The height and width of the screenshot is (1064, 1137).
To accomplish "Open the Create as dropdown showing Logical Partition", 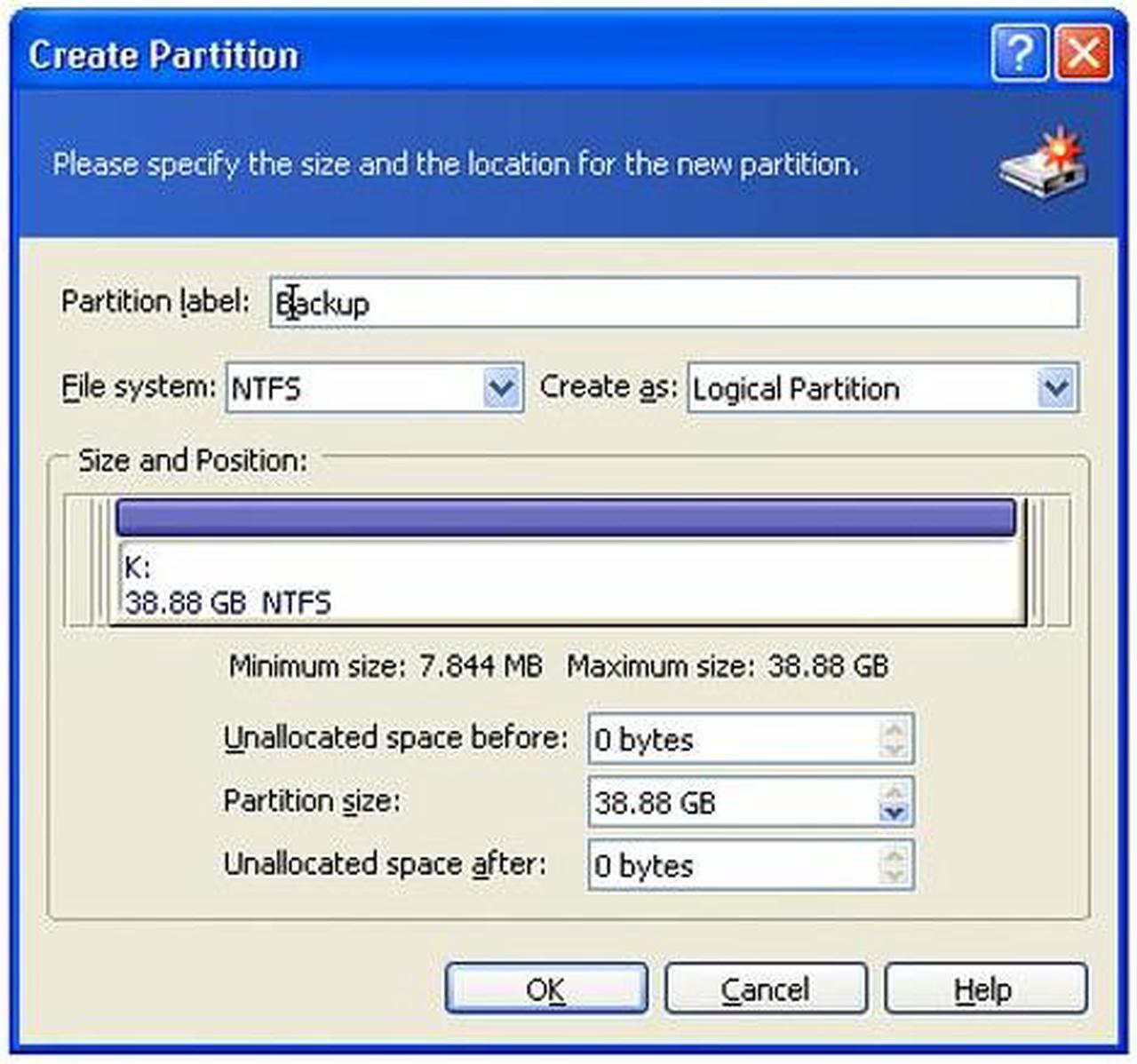I will (1056, 387).
